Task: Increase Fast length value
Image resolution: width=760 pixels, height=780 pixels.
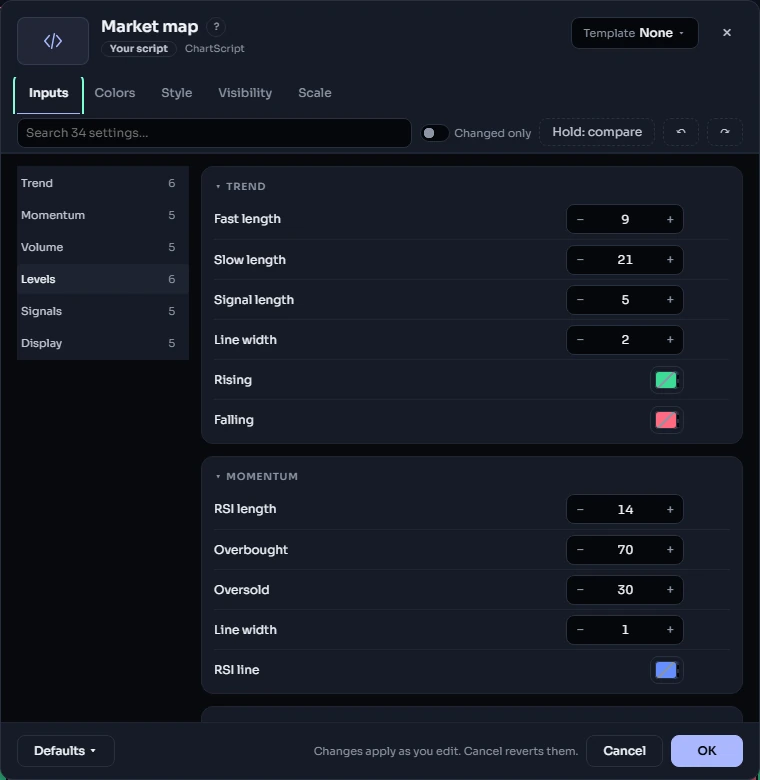Action: 670,219
